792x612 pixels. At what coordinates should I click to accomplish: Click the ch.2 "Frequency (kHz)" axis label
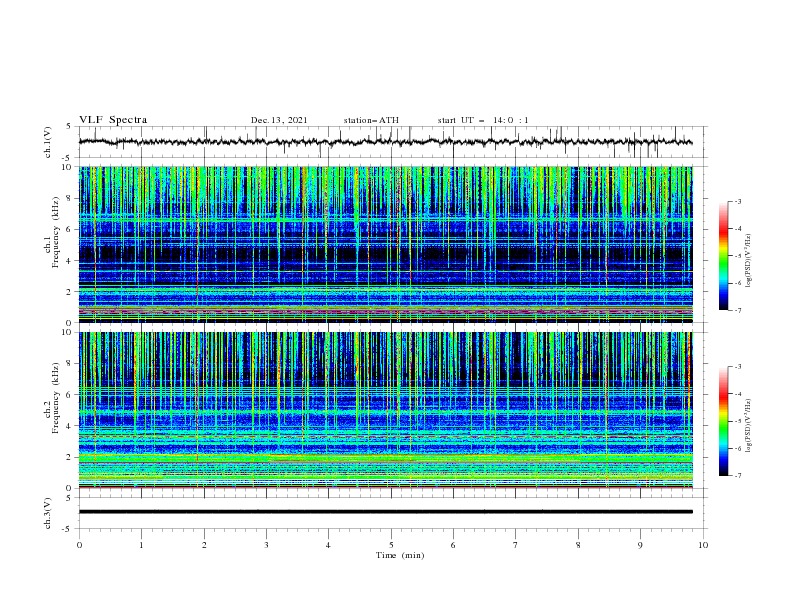[x=55, y=398]
